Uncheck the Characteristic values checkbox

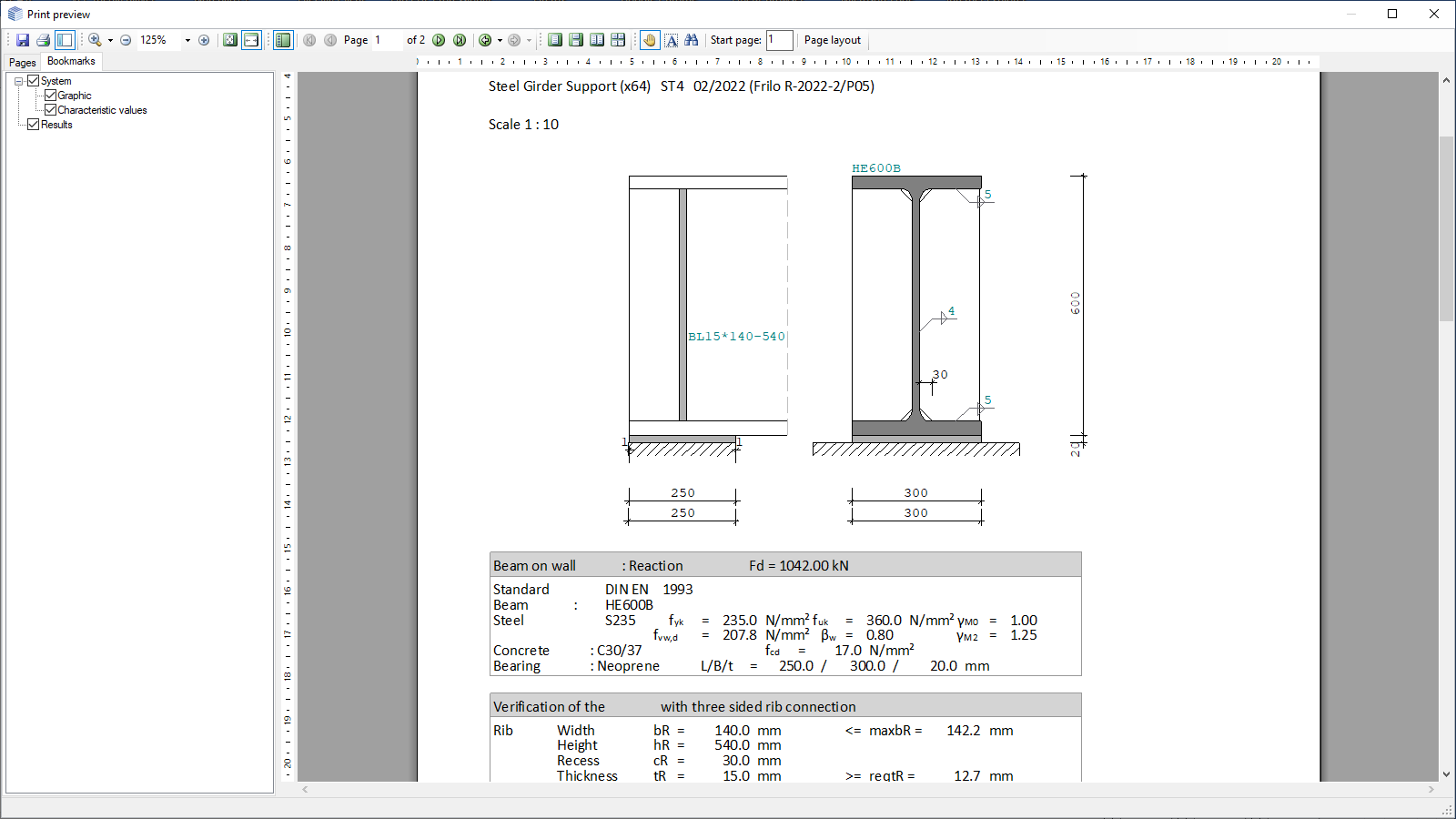51,110
